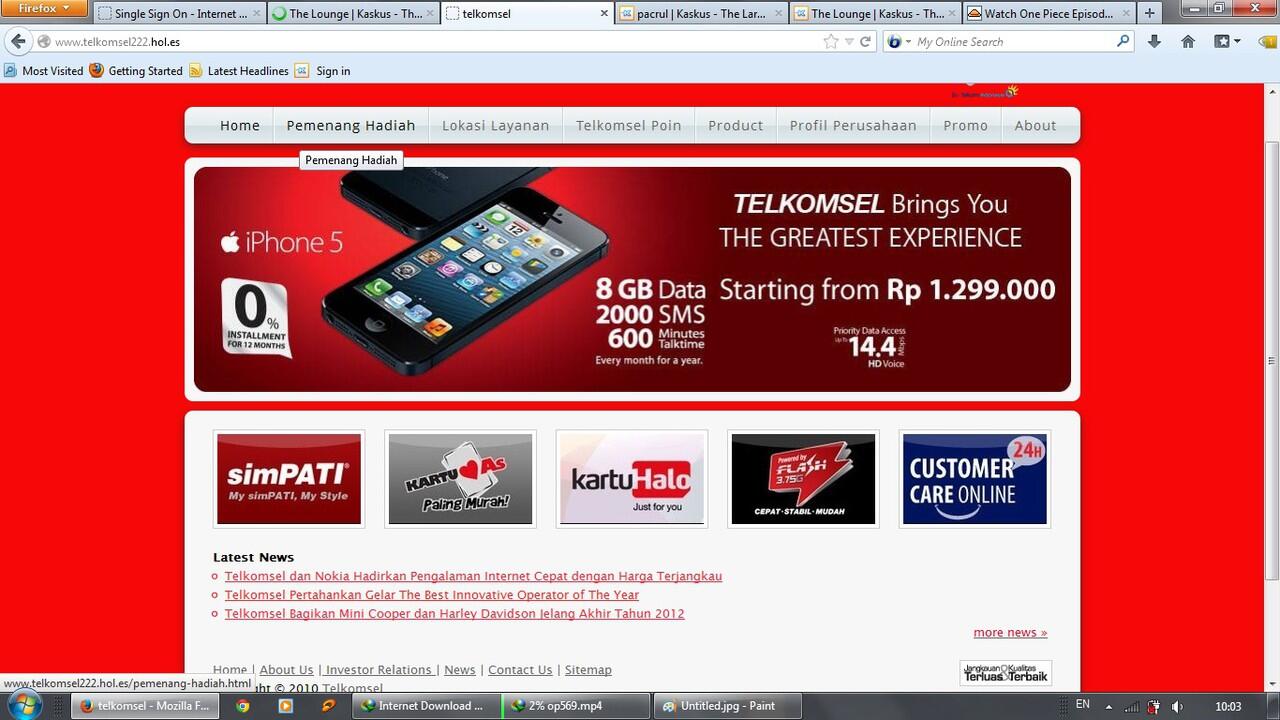Screen dimensions: 1280x720
Task: Open the Windows Start menu
Action: (x=24, y=705)
